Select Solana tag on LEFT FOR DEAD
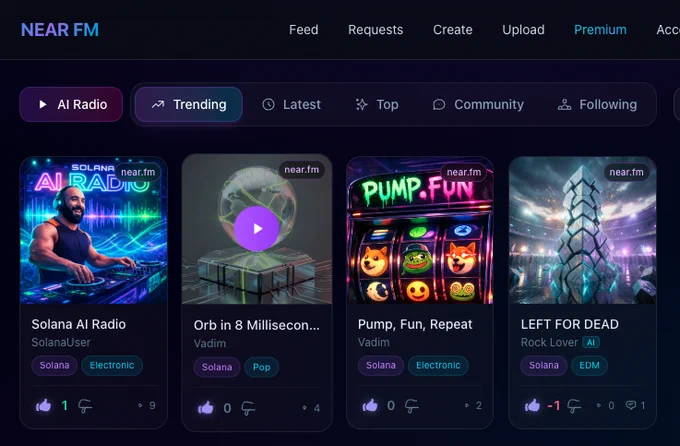The height and width of the screenshot is (446, 680). click(x=543, y=365)
